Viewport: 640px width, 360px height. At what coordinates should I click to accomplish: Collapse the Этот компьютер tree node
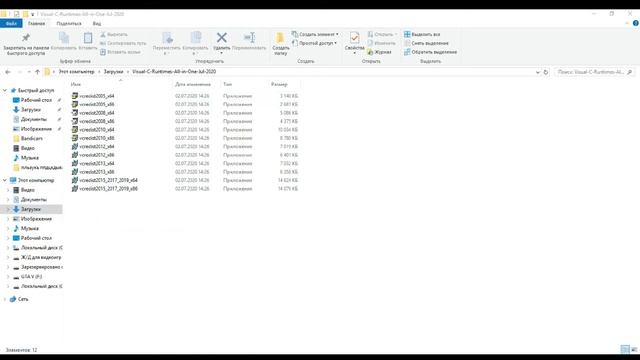(5, 180)
